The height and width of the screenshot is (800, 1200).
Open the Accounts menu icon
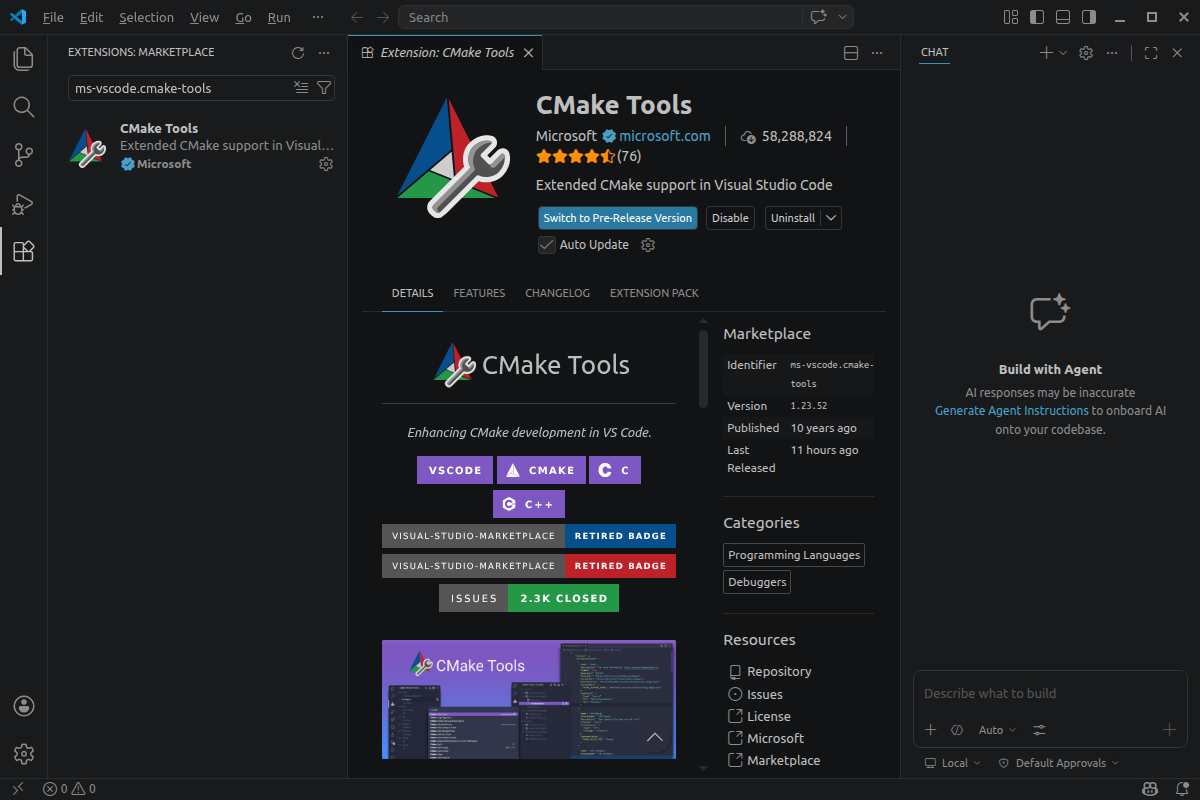24,706
